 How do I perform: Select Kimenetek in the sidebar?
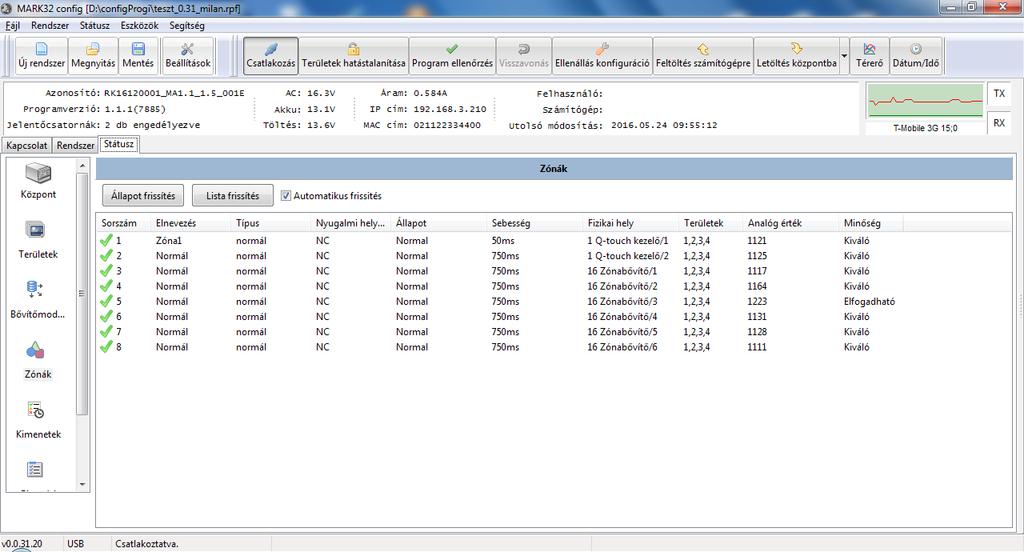point(38,421)
